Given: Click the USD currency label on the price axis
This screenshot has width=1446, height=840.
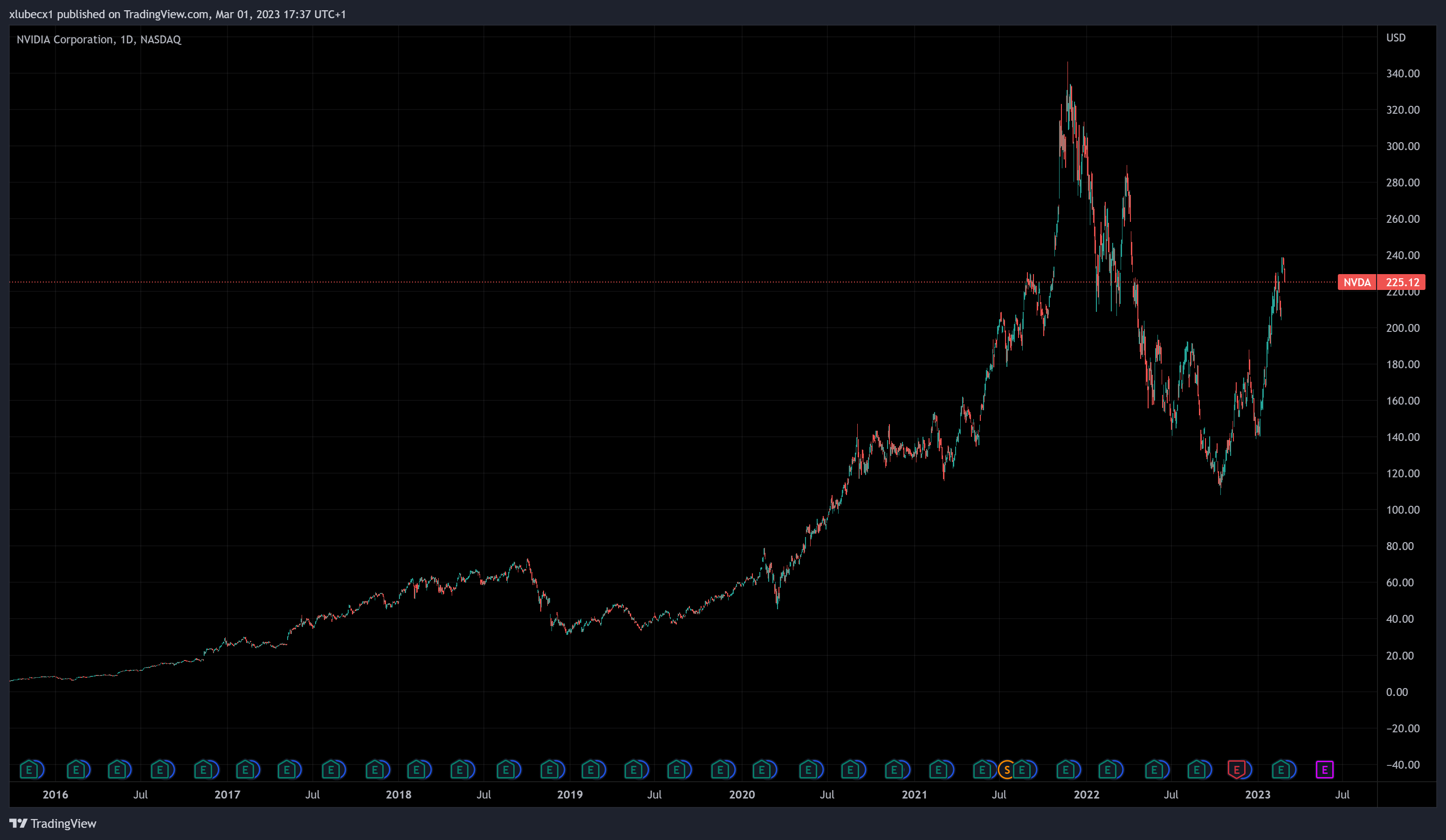Looking at the screenshot, I should (1396, 38).
